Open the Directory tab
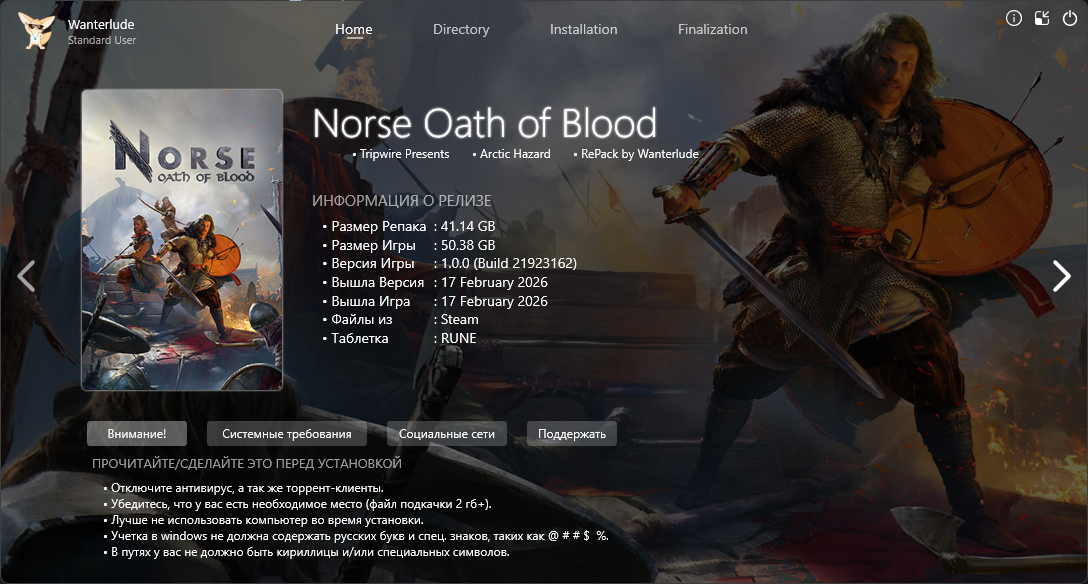Viewport: 1088px width, 584px height. click(x=461, y=29)
